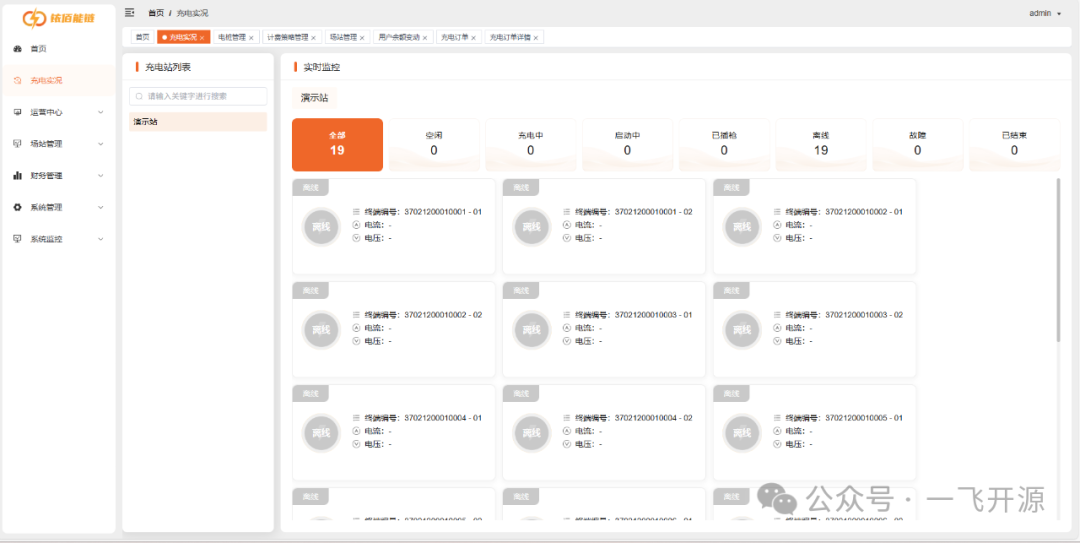Image resolution: width=1080 pixels, height=543 pixels.
Task: Click the offline status circle of terminal 37021200010001 - 01
Action: 321,227
